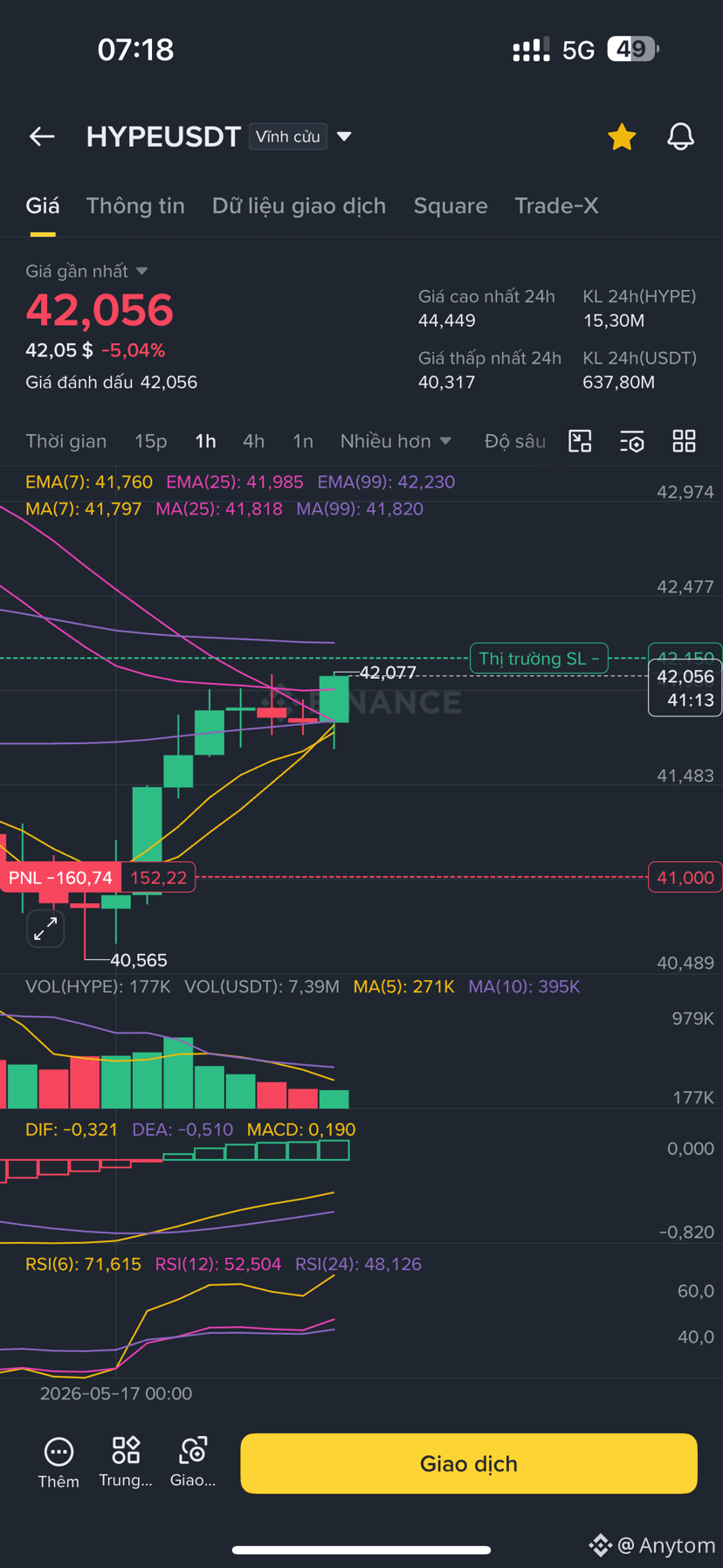Open price alert bell icon
Screen dimensions: 723x1568
(x=681, y=136)
